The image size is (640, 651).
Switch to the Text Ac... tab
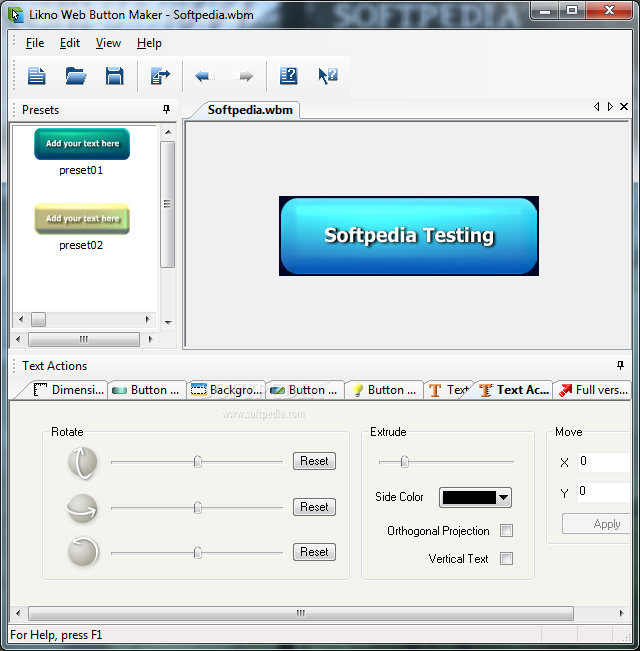[x=514, y=390]
